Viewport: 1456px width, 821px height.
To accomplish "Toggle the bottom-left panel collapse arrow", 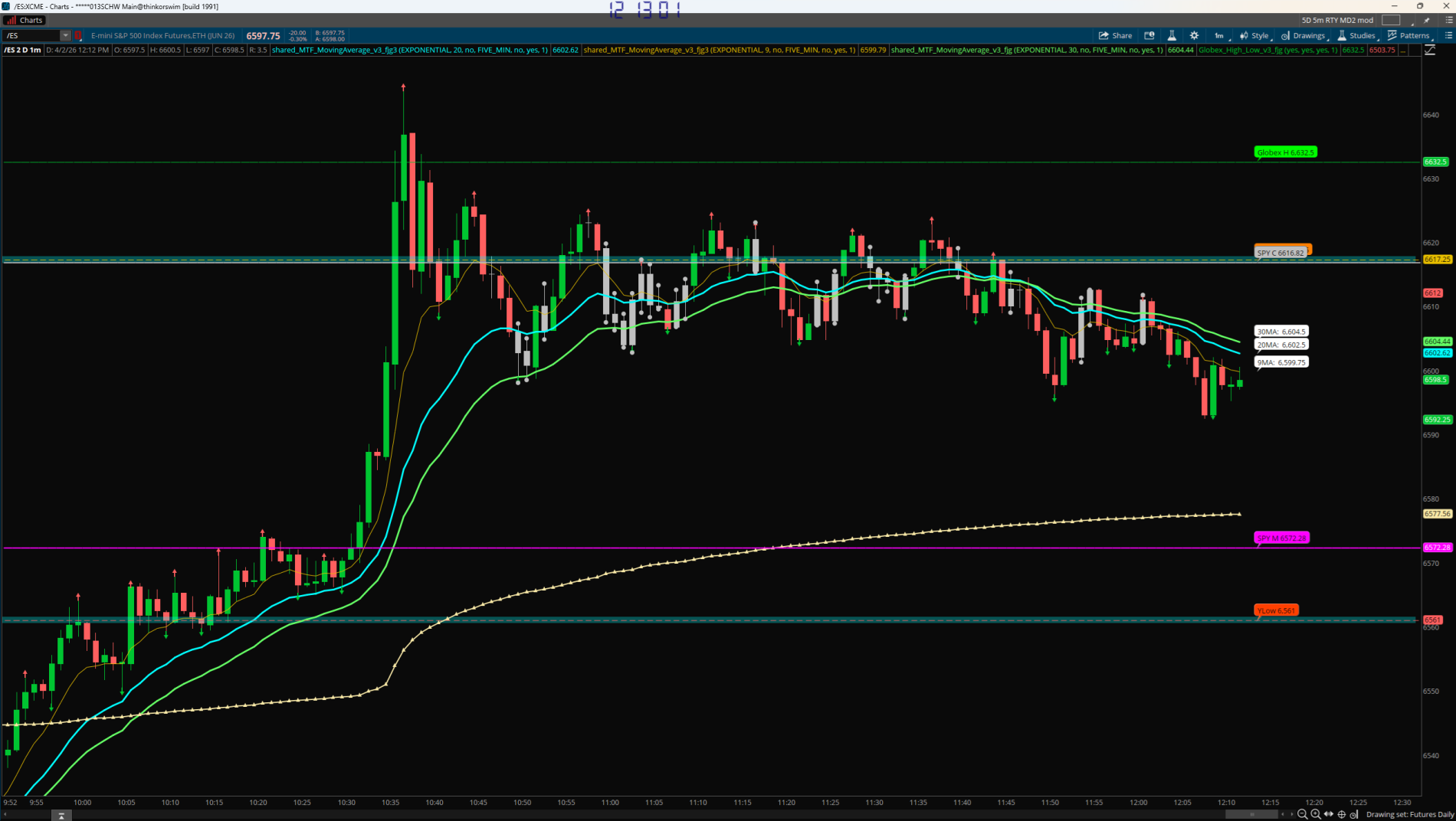I will click(x=61, y=816).
